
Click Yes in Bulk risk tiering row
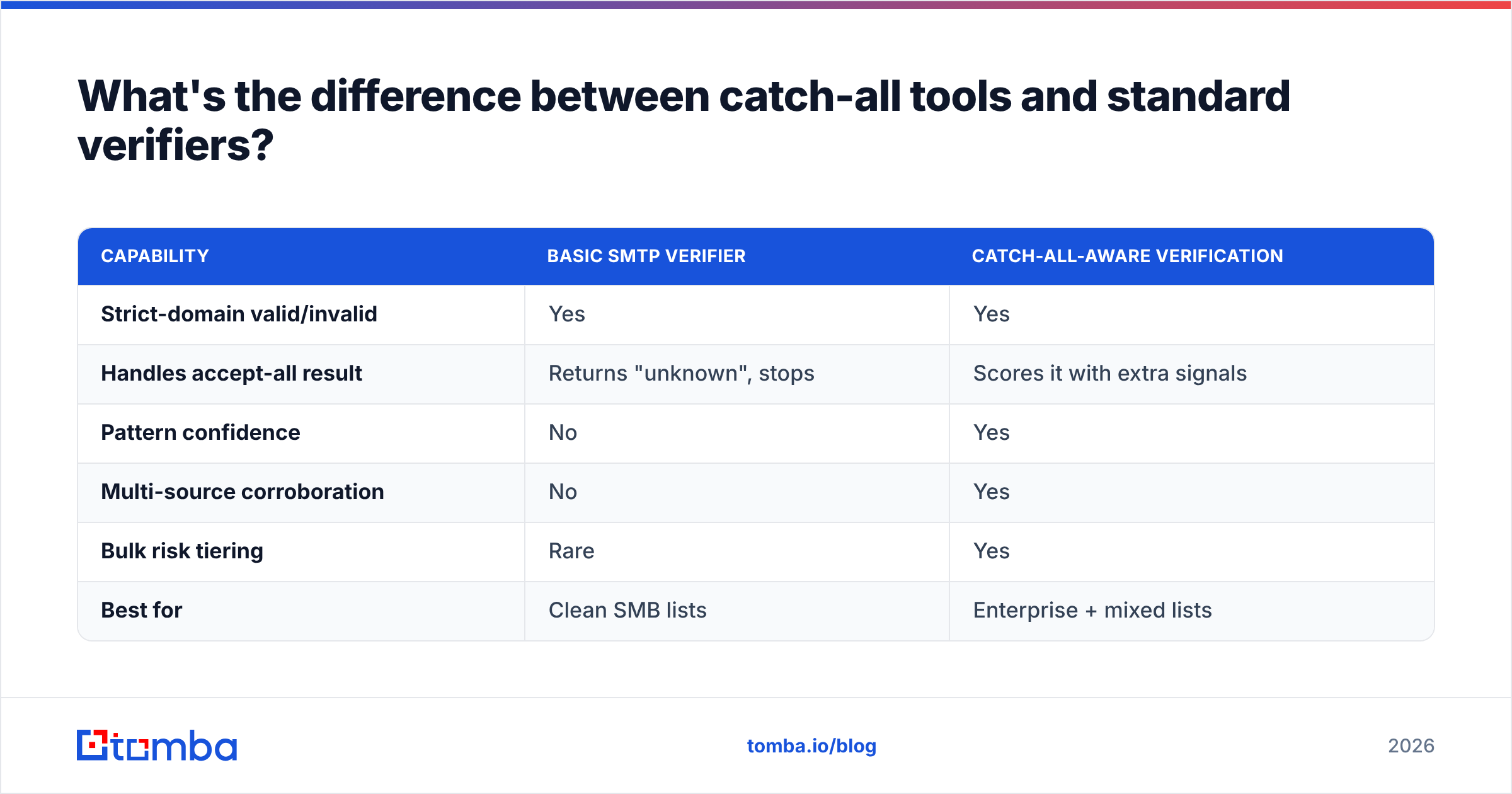[992, 551]
